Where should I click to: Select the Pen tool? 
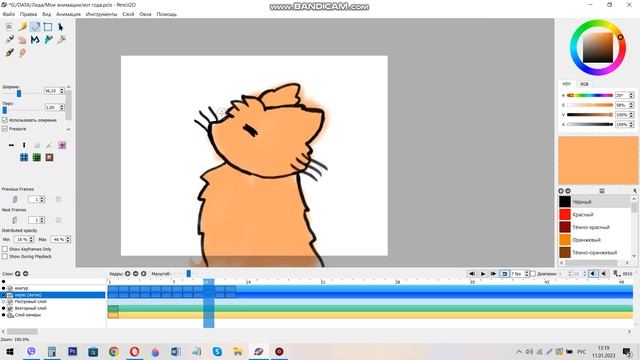(9, 40)
